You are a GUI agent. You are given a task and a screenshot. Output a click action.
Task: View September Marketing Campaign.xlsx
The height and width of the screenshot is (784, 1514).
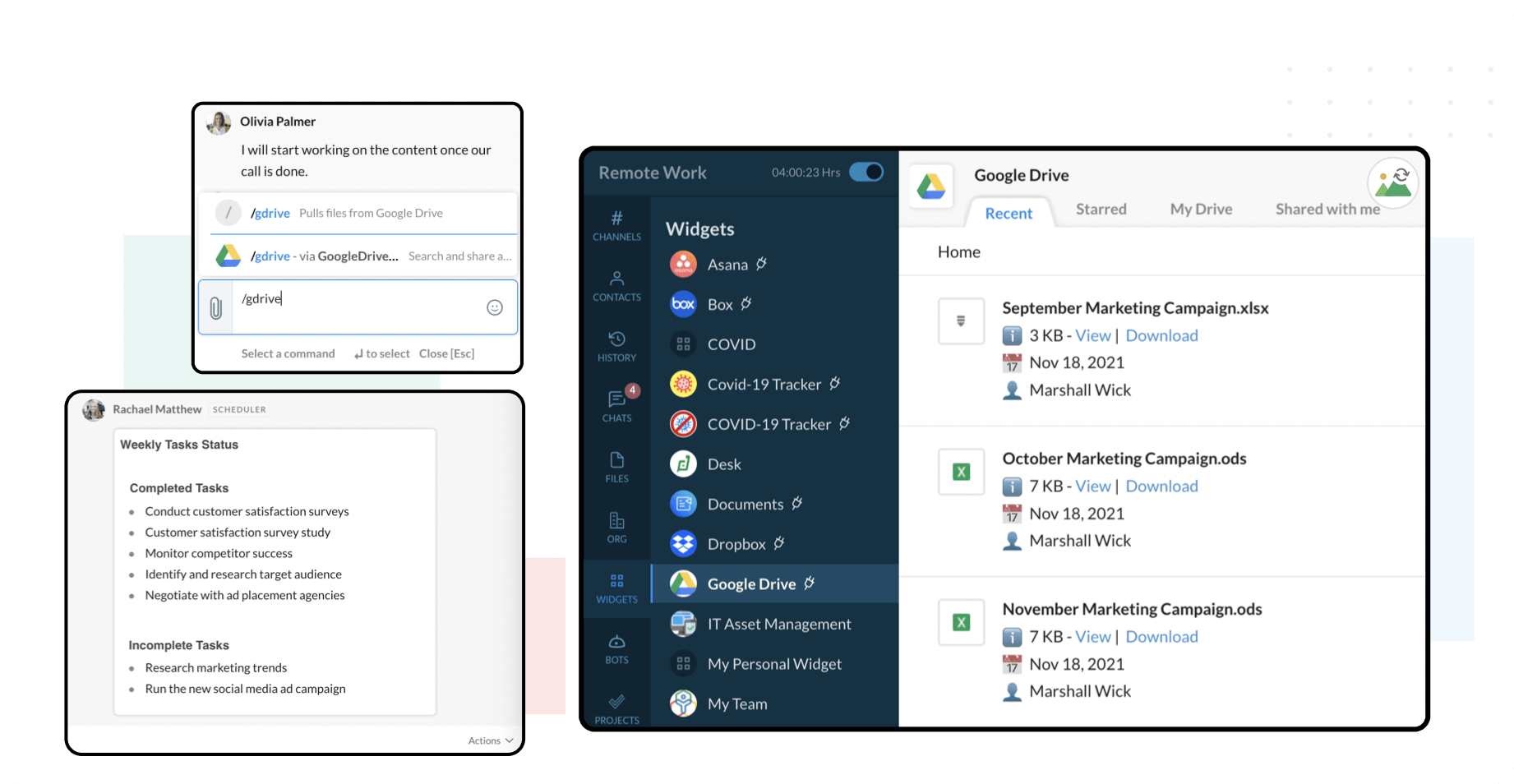1093,335
